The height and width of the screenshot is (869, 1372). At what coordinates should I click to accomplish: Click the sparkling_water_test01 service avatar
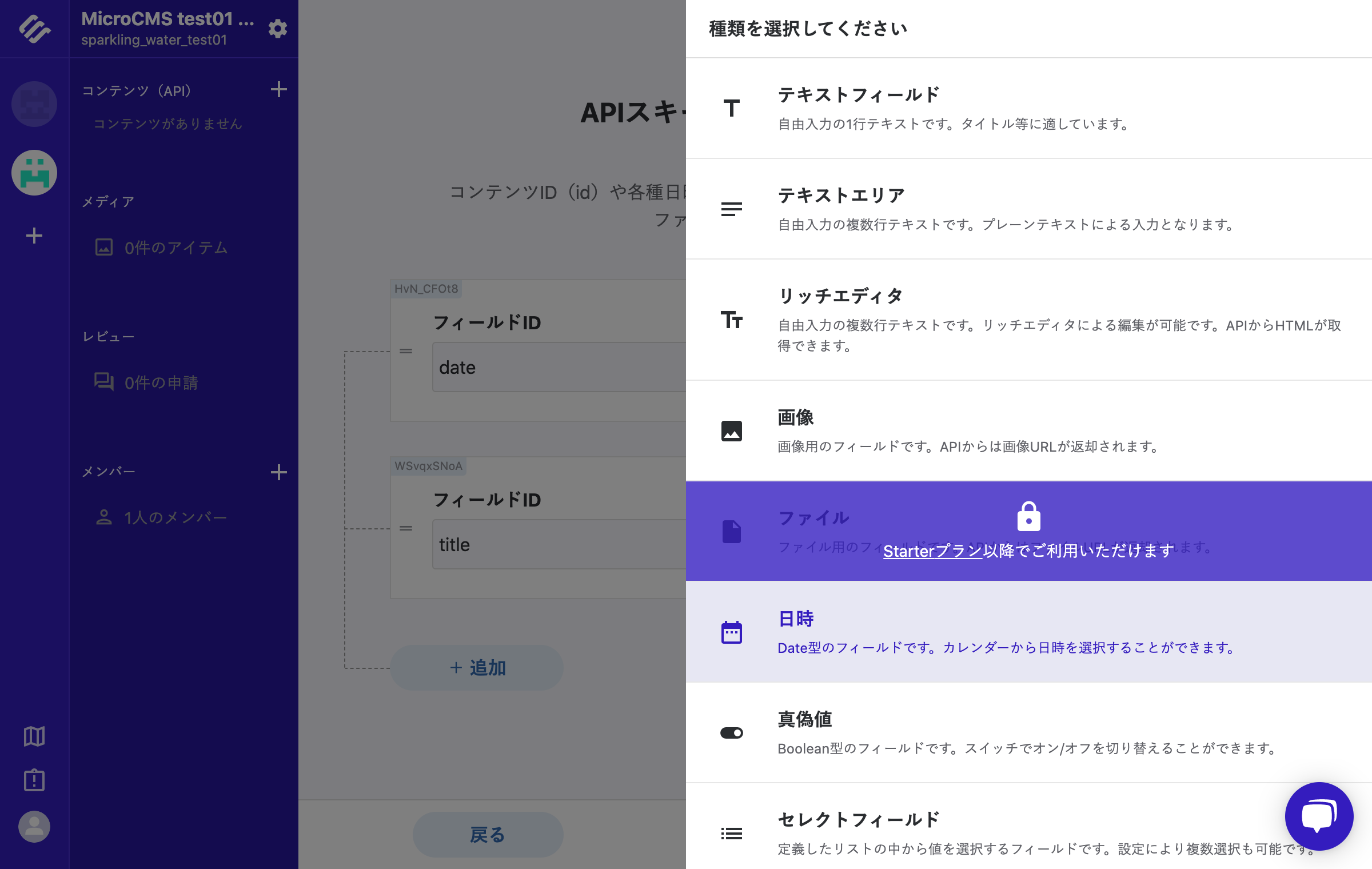pyautogui.click(x=34, y=173)
